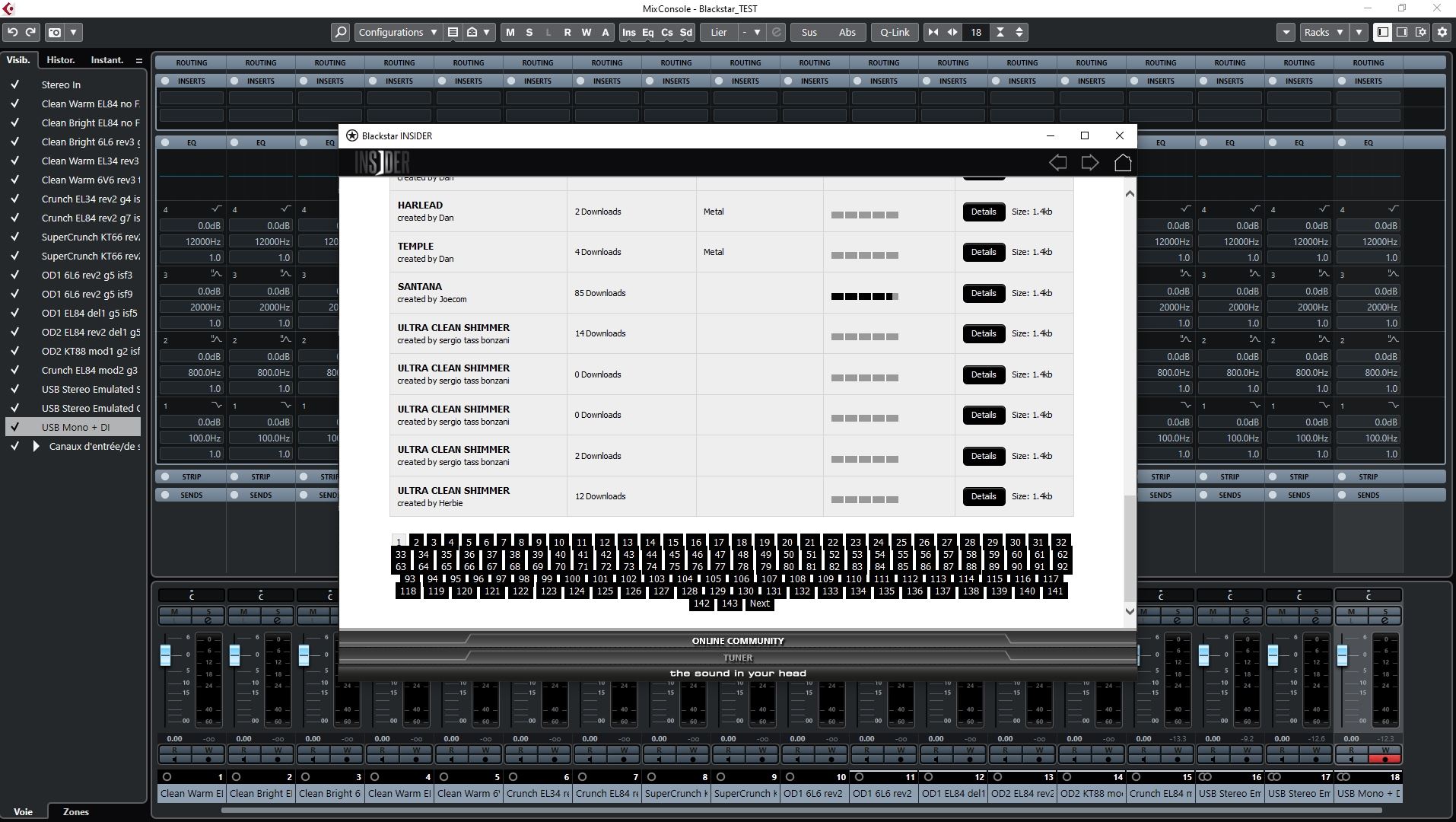The height and width of the screenshot is (822, 1456).
Task: Click the INSIDER logo in plugin window
Action: pos(382,162)
